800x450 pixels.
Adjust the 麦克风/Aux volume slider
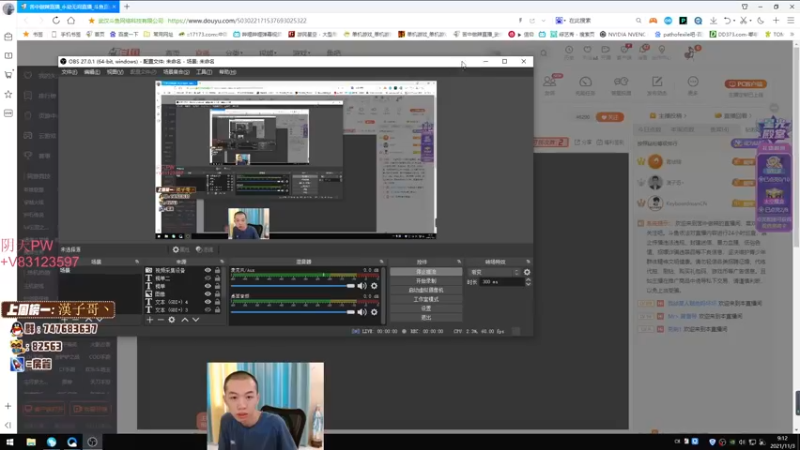pos(293,286)
